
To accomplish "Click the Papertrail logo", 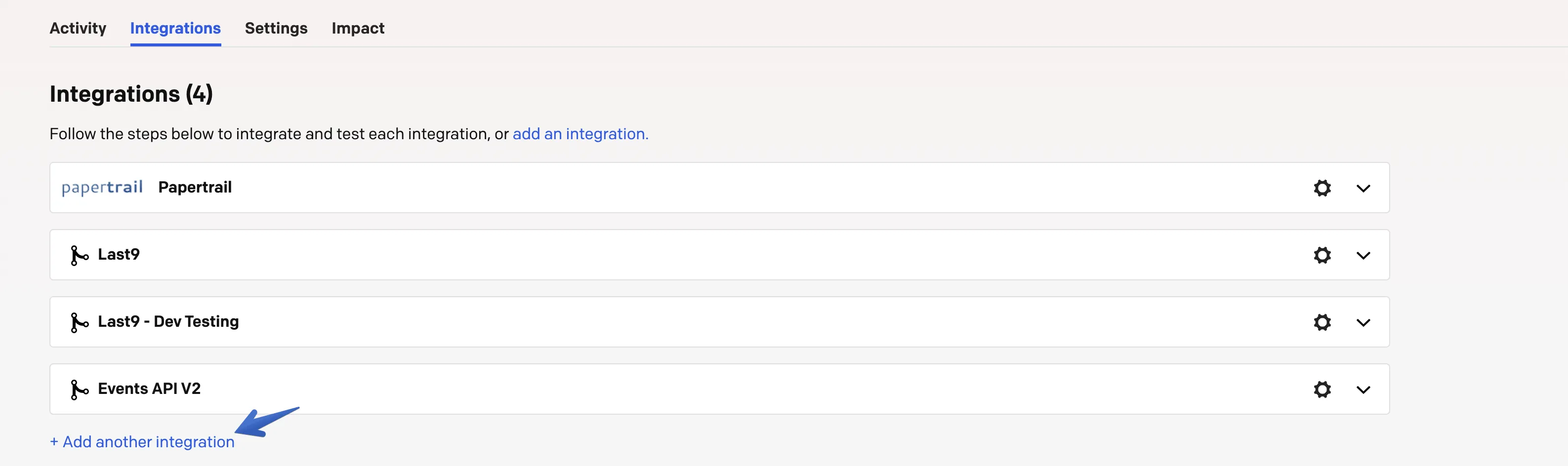I will coord(102,188).
